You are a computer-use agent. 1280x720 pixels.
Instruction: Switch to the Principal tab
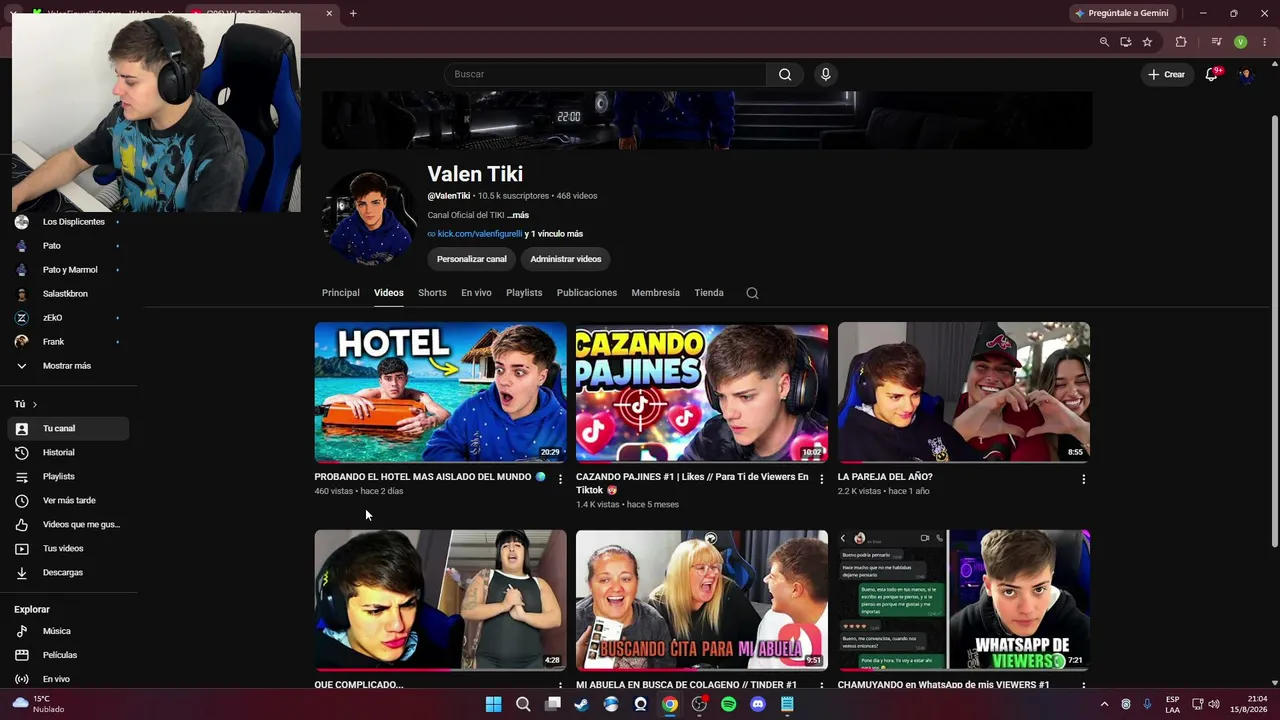(340, 293)
